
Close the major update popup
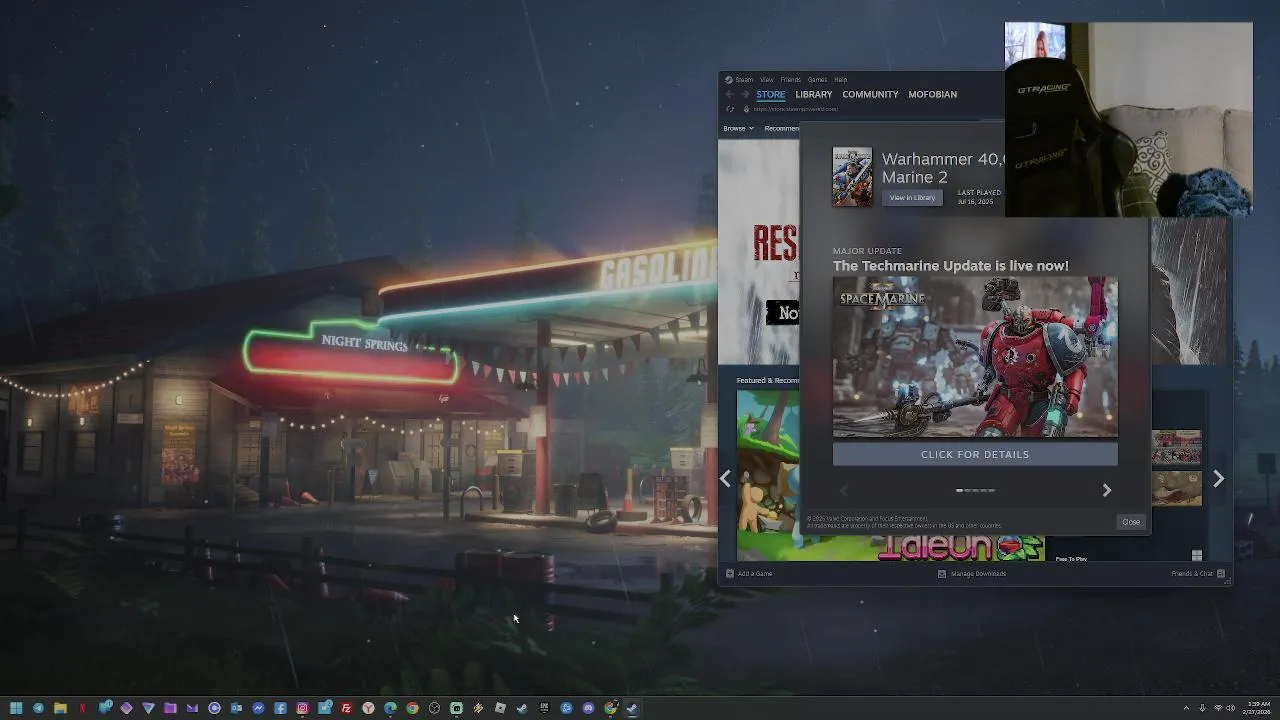tap(1131, 522)
